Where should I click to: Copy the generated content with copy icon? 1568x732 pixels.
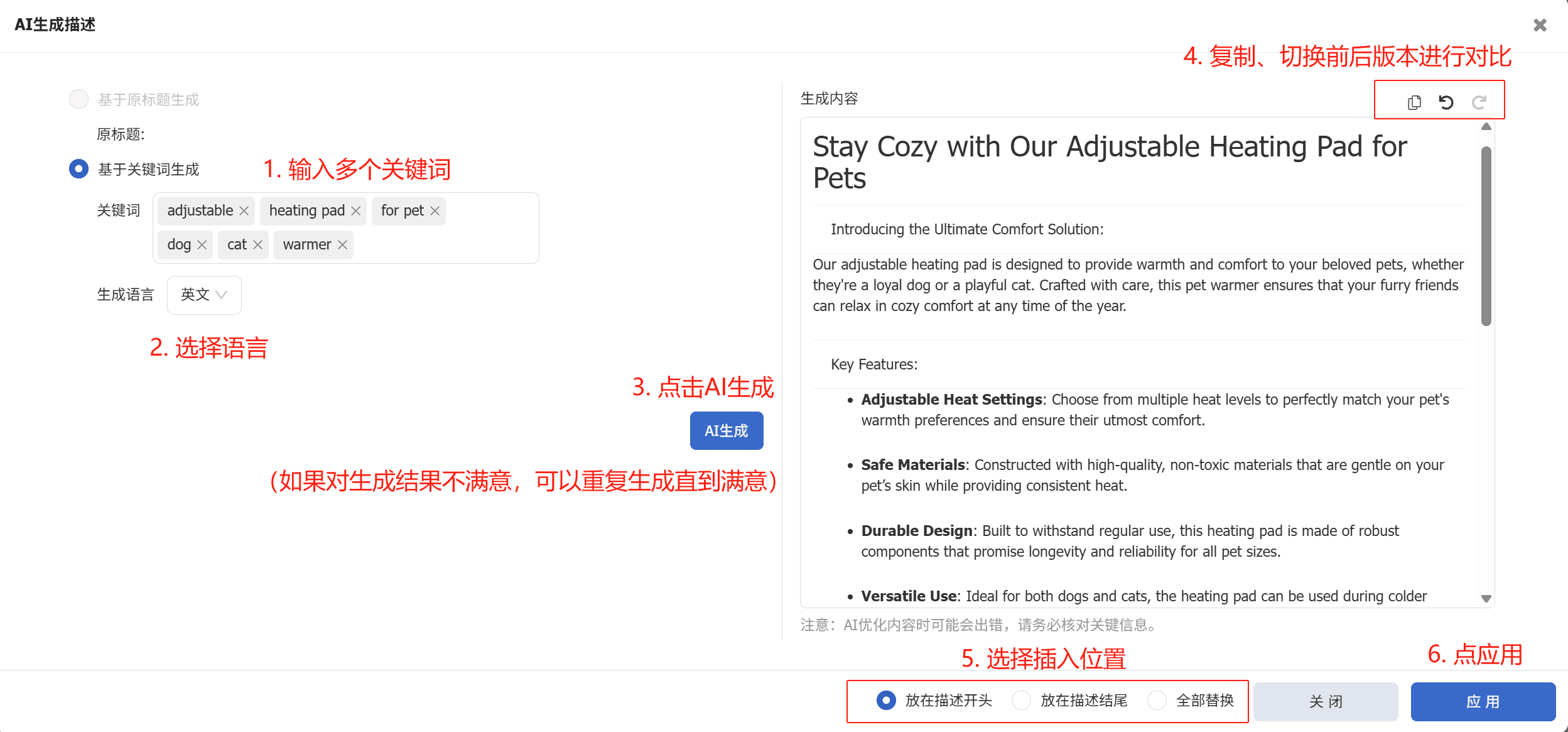click(x=1414, y=102)
